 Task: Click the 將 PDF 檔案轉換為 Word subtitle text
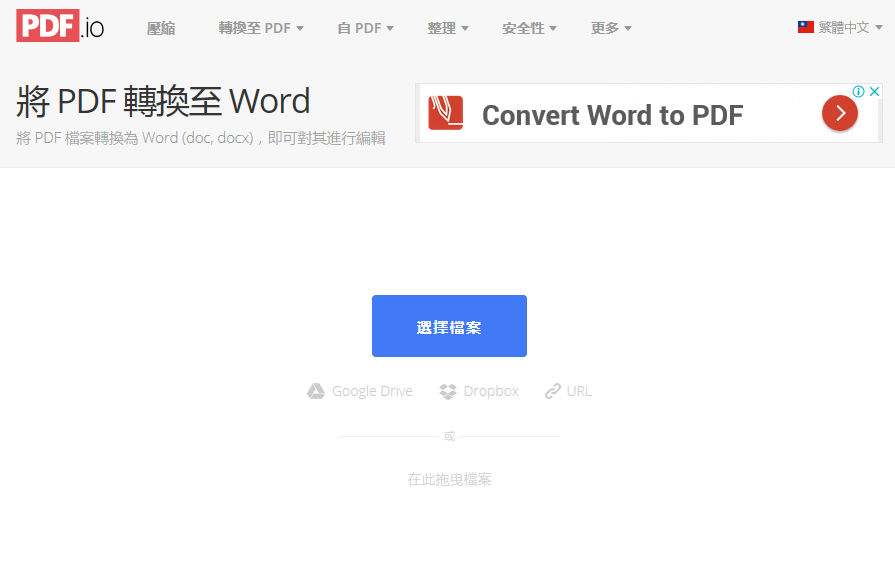pyautogui.click(x=201, y=138)
